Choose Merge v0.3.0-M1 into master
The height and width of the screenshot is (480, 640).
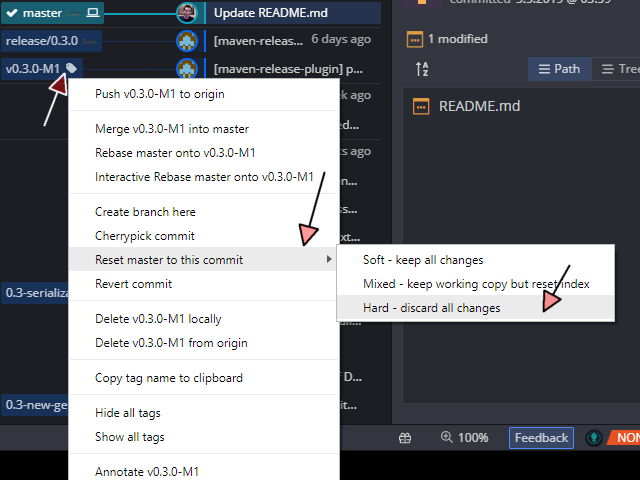pyautogui.click(x=204, y=129)
